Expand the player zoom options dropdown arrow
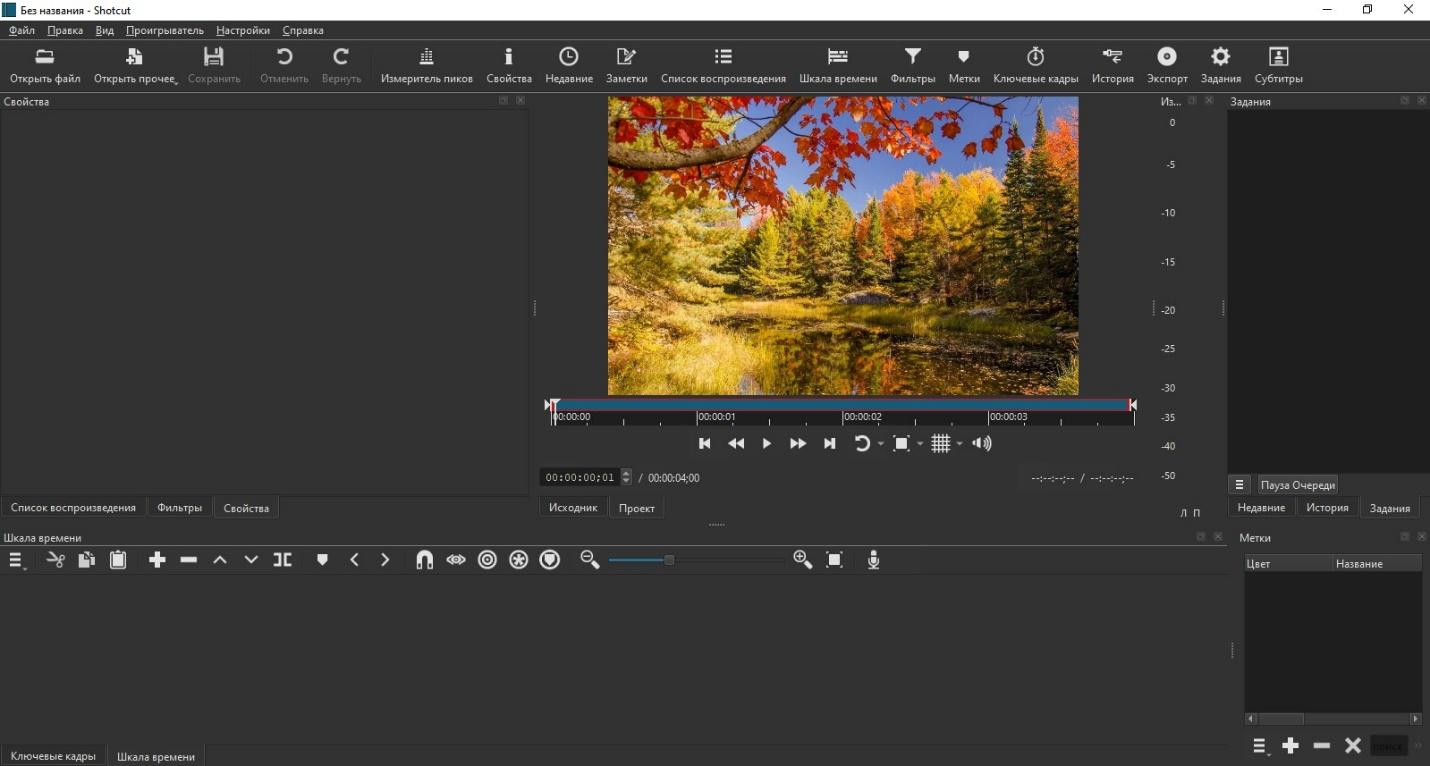Screen dimensions: 1430x766 click(920, 444)
